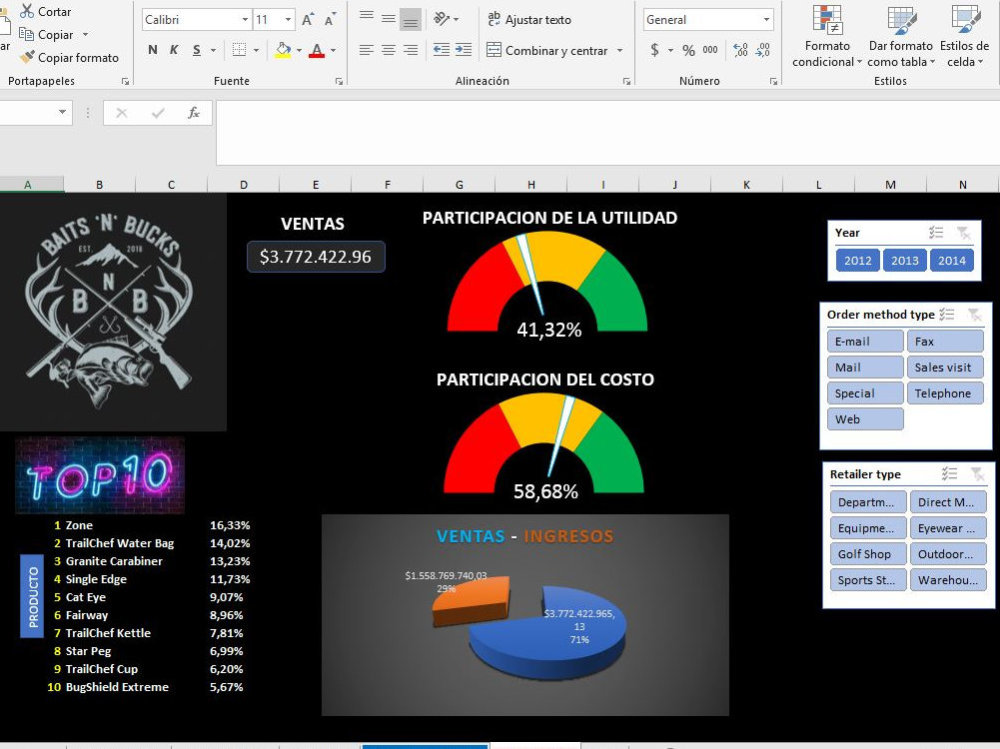
Task: Open the borders dropdown arrow
Action: 256,50
